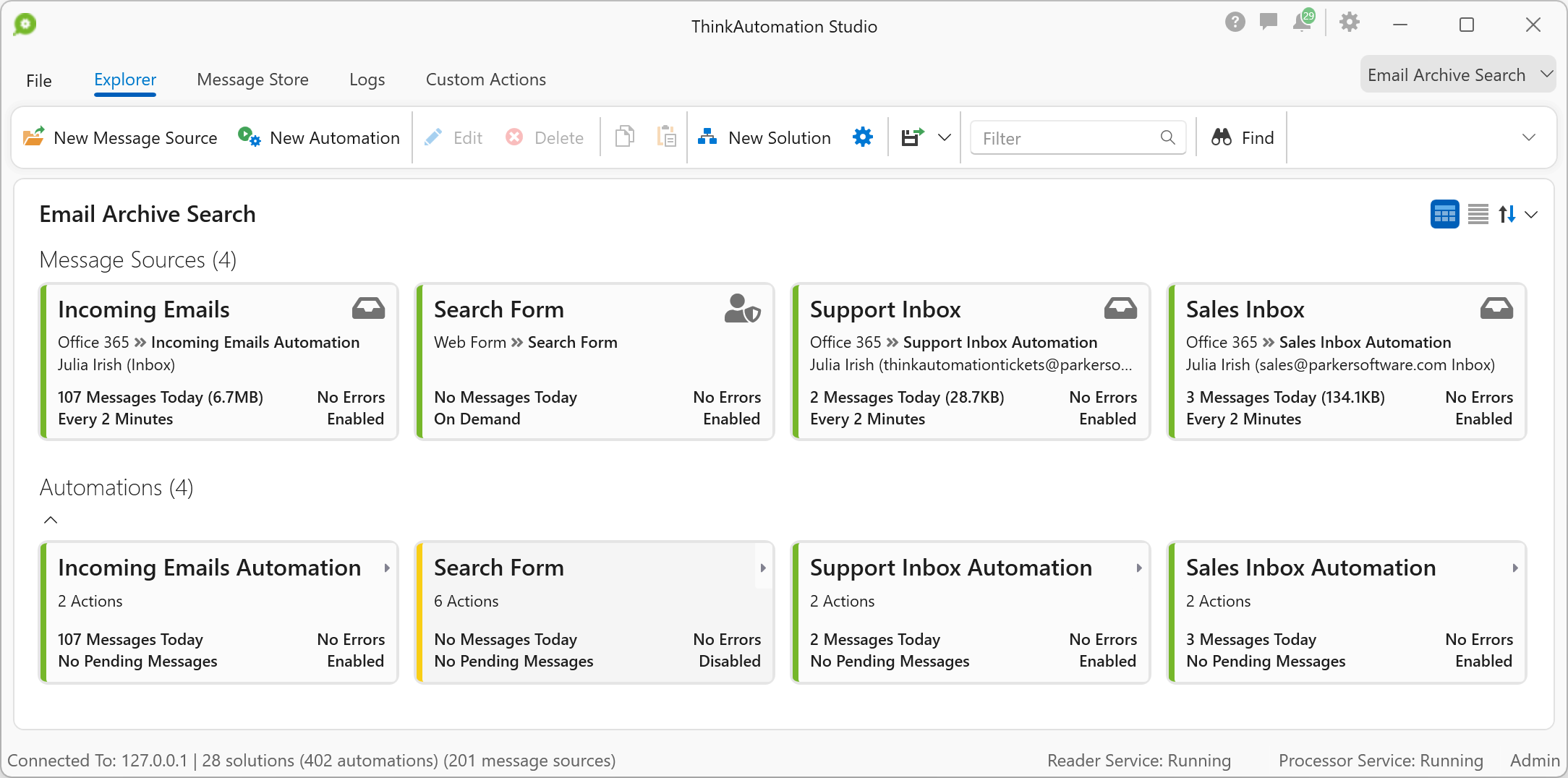Expand the export button dropdown arrow
This screenshot has height=778, width=1568.
pos(945,137)
